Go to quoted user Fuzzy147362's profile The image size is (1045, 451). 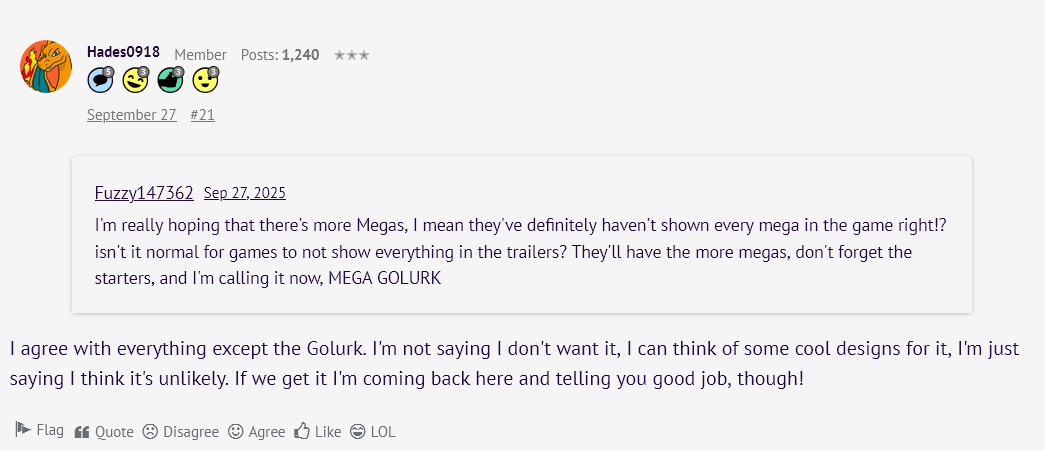[x=143, y=193]
